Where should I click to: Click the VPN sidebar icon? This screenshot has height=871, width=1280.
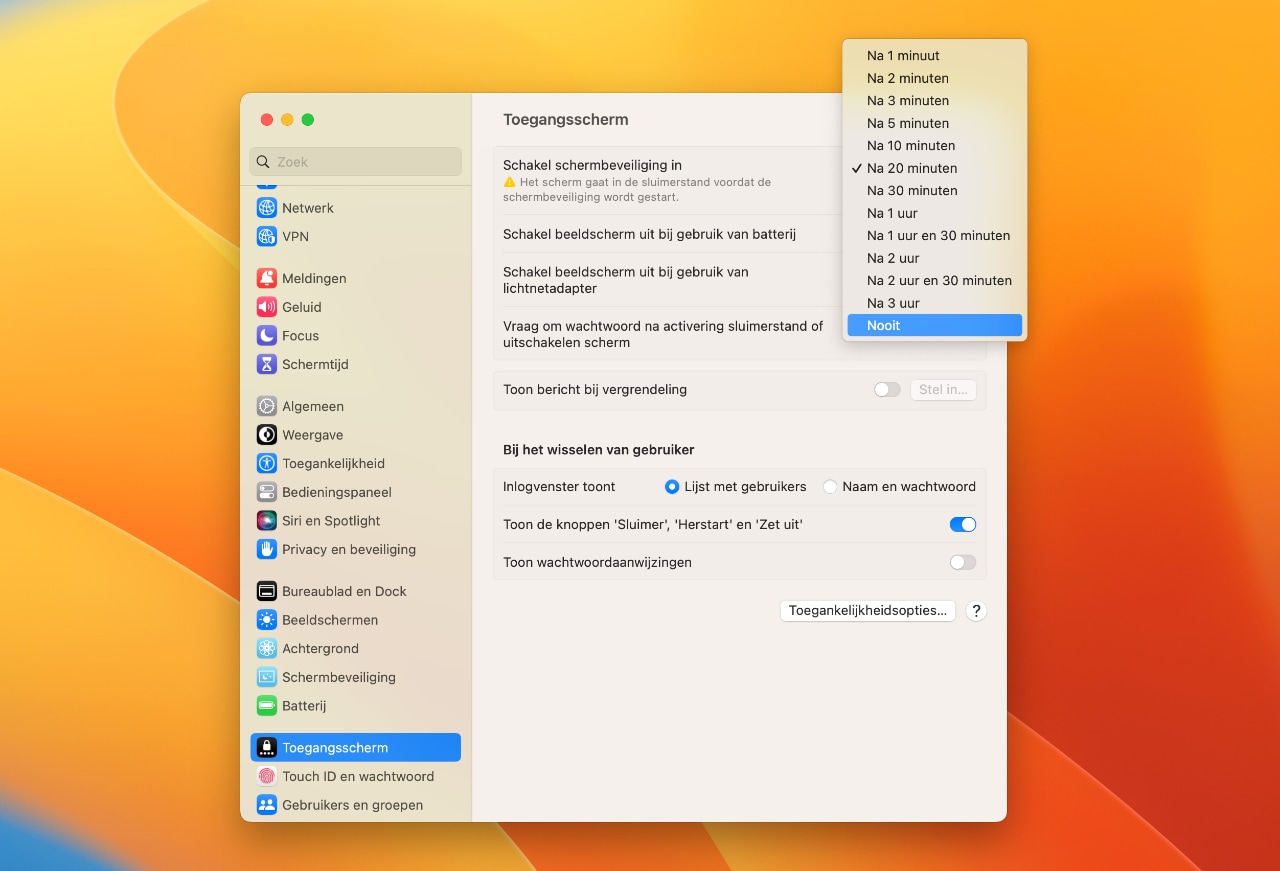[266, 237]
